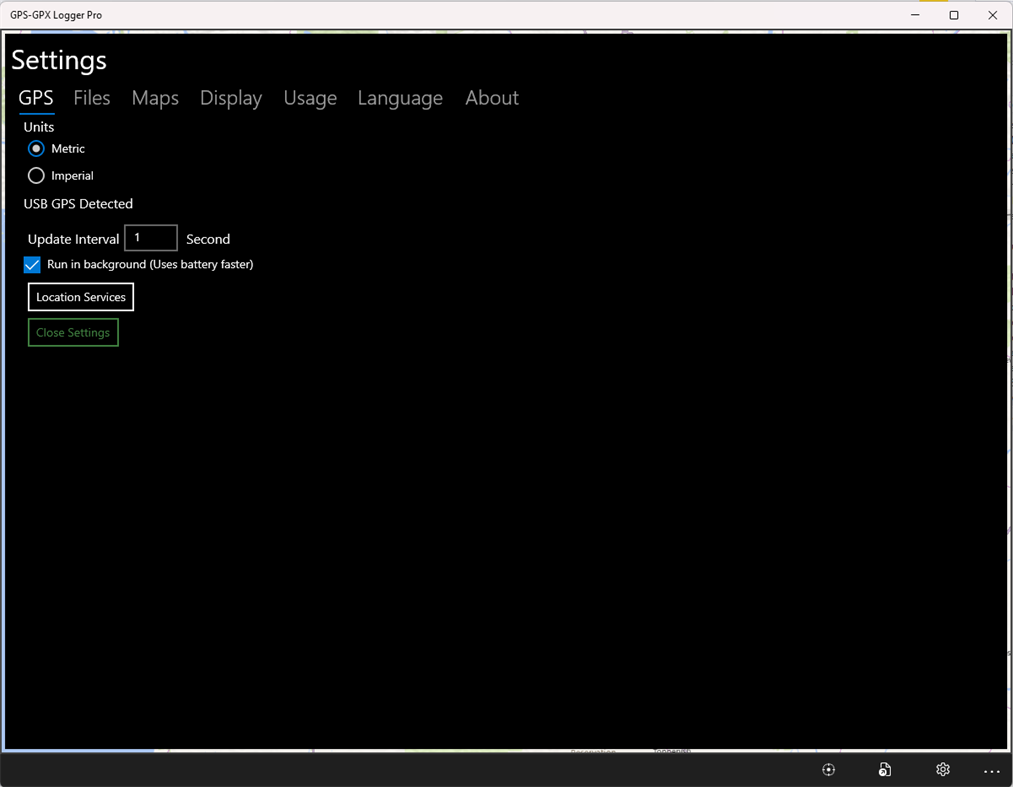Open the GPX file logging icon
This screenshot has height=787, width=1013.
[x=884, y=769]
